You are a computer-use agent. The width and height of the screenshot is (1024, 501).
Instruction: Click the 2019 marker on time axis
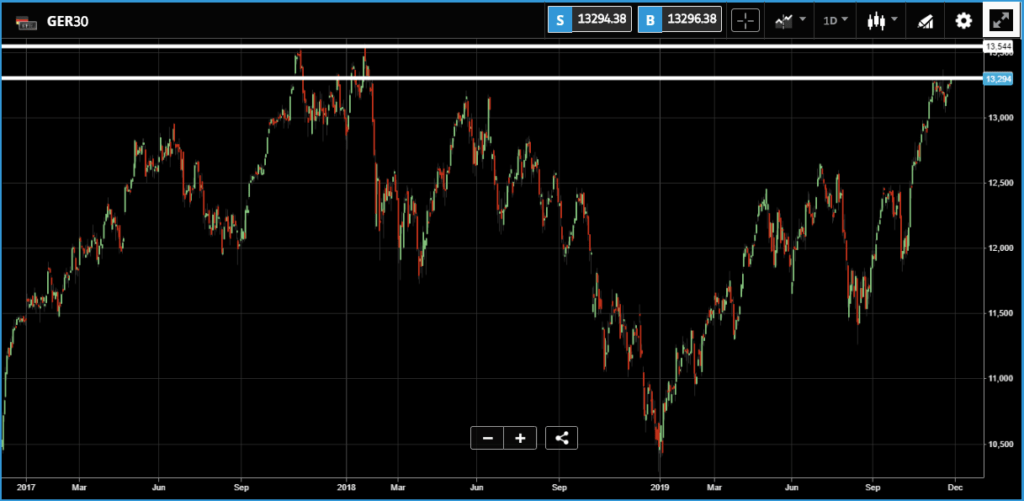click(660, 487)
